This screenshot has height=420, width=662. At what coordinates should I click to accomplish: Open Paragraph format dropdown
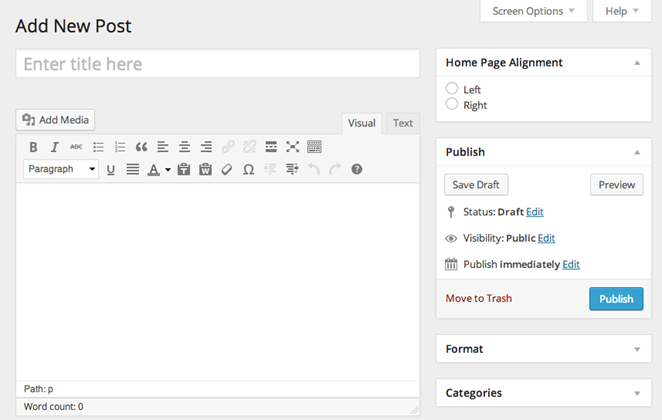pyautogui.click(x=61, y=169)
